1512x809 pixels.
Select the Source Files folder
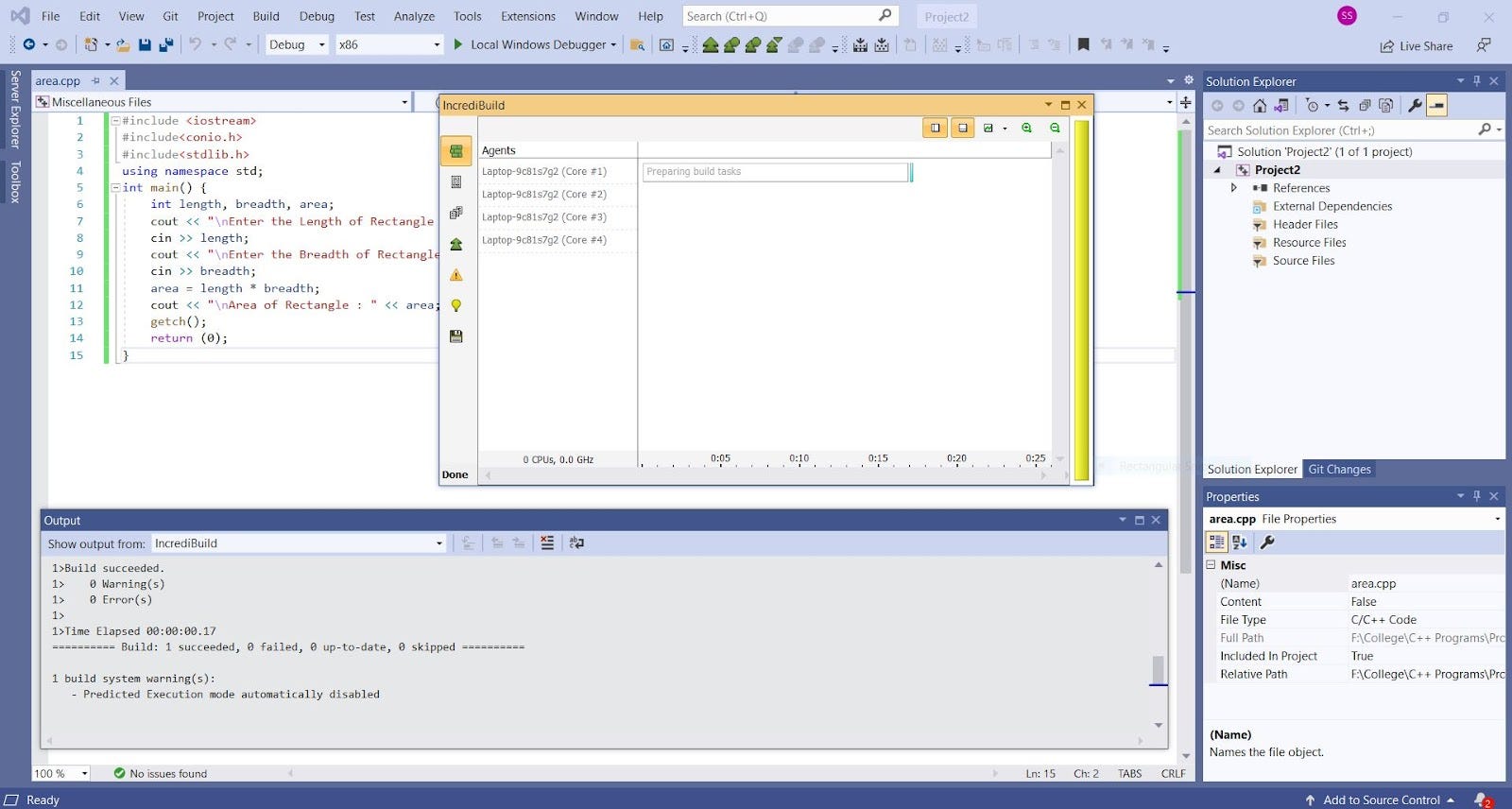(1303, 261)
